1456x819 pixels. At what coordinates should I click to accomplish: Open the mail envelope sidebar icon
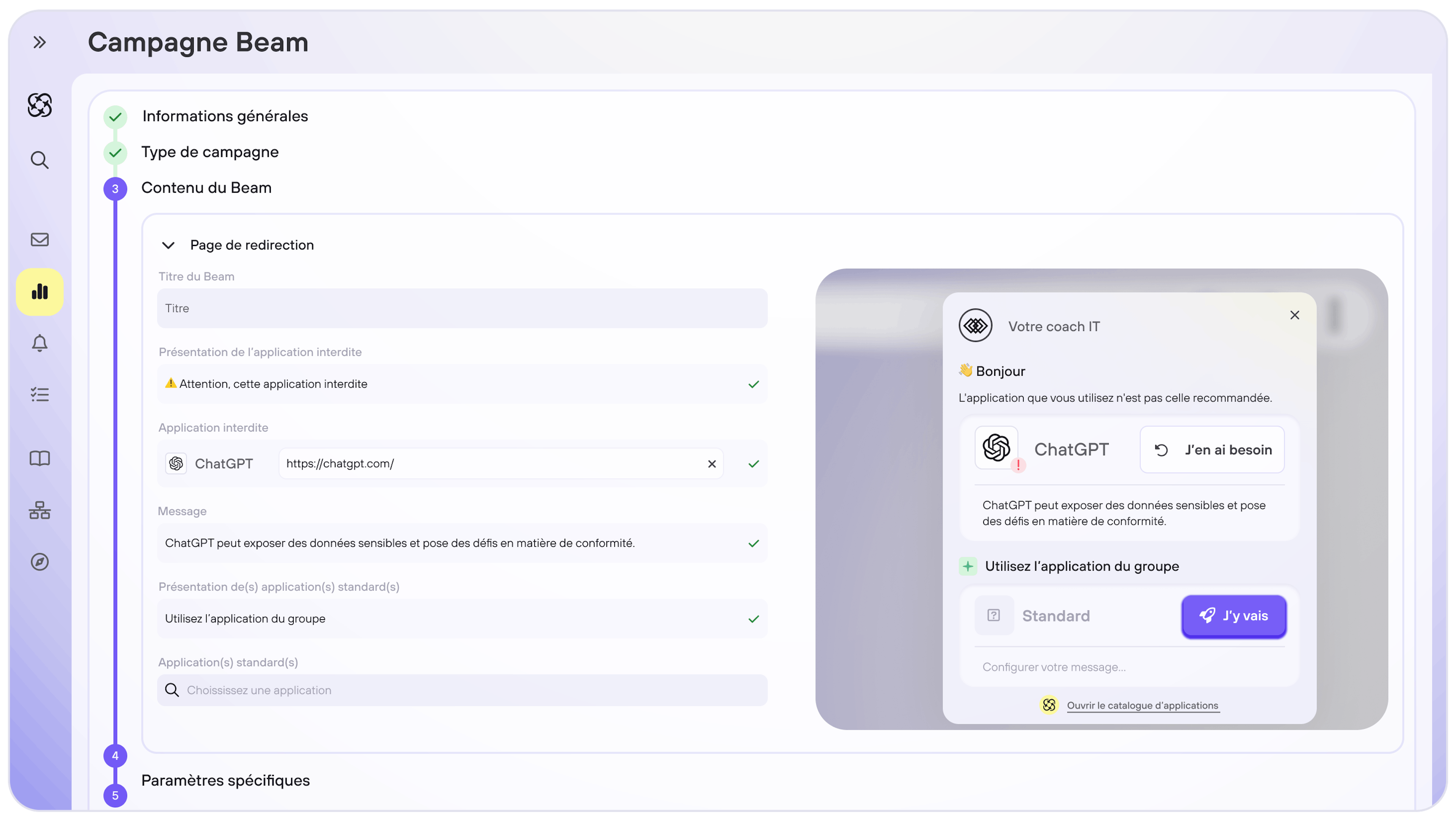[39, 240]
